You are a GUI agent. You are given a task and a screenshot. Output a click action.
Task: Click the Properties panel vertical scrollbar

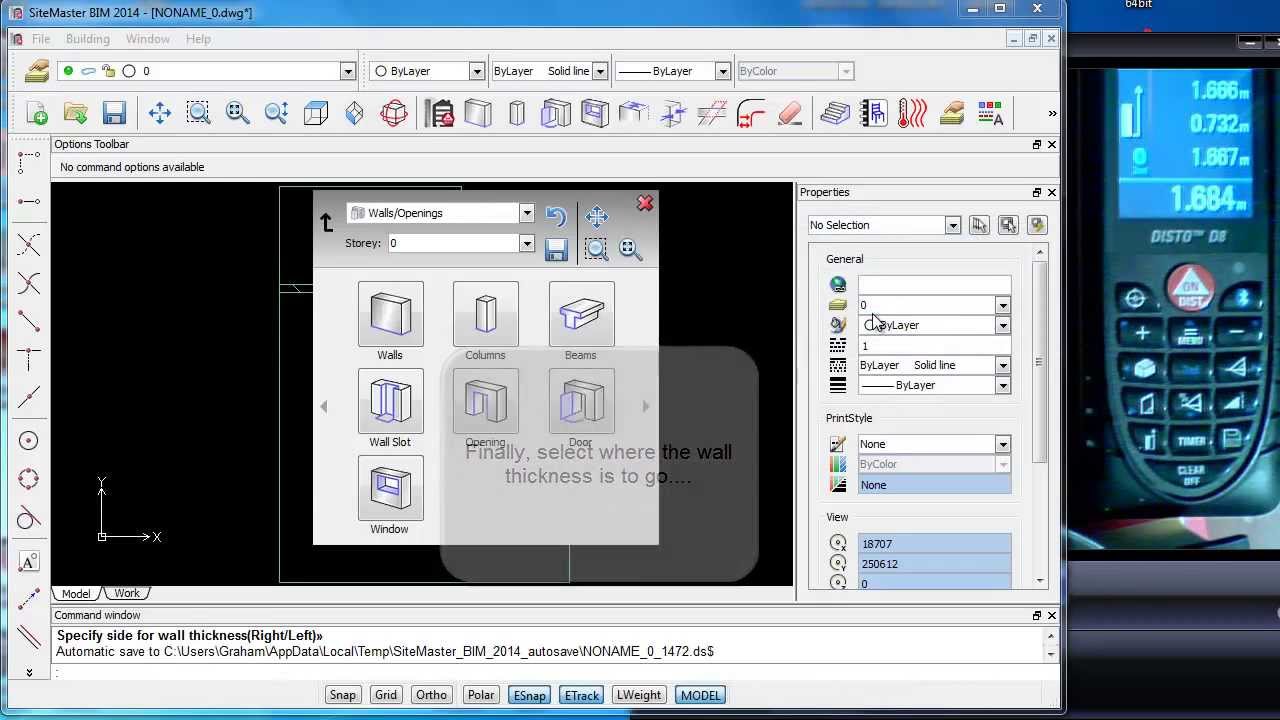click(1040, 360)
